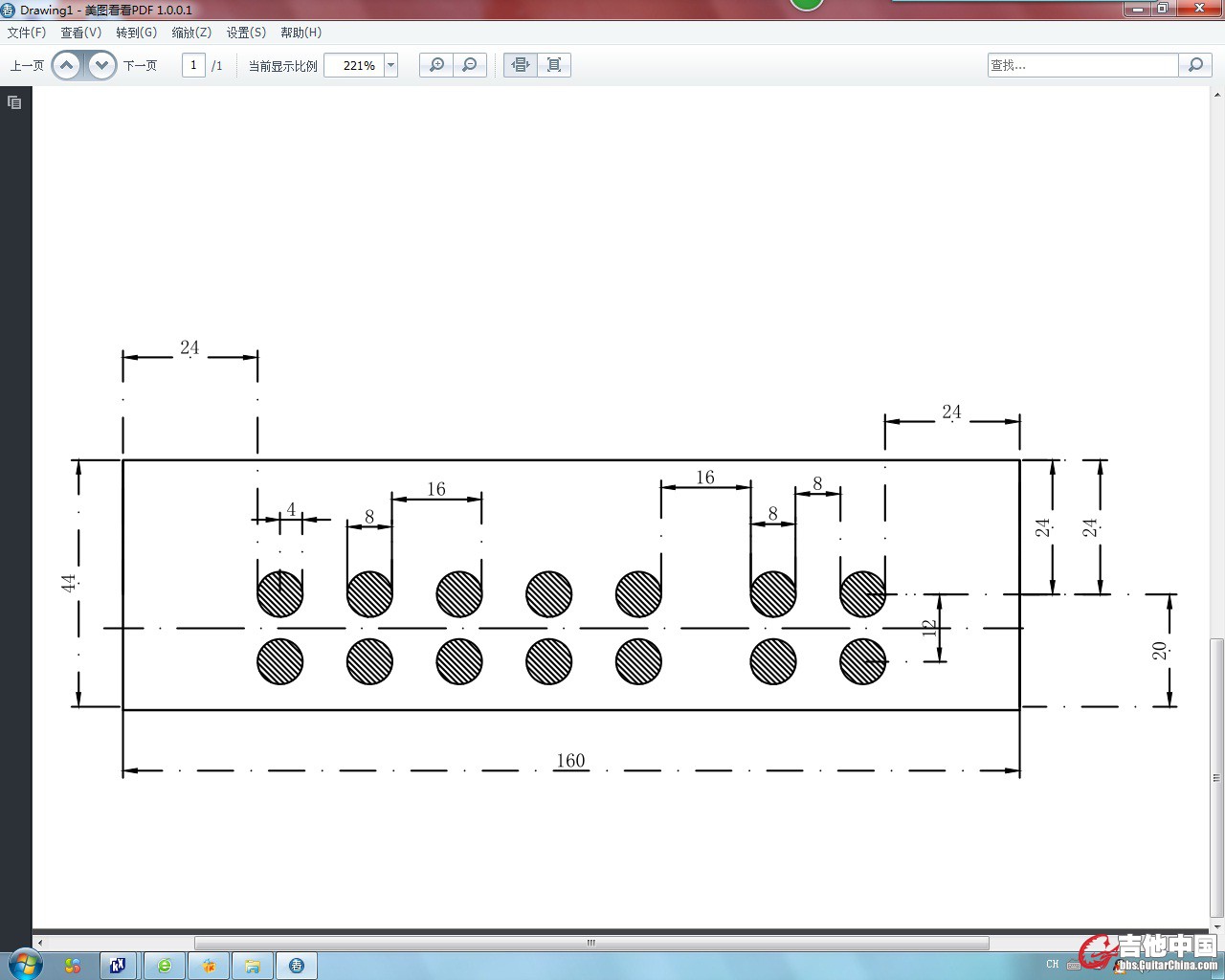Click the 当前显示比例 label
The height and width of the screenshot is (980, 1225).
(x=283, y=66)
